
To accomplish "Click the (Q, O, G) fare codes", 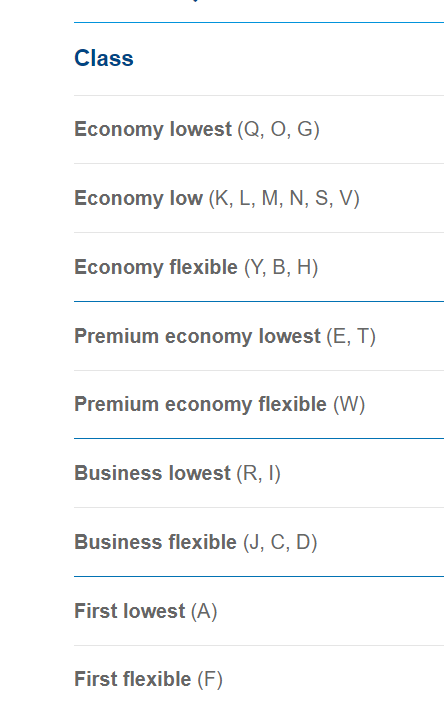I will (278, 130).
